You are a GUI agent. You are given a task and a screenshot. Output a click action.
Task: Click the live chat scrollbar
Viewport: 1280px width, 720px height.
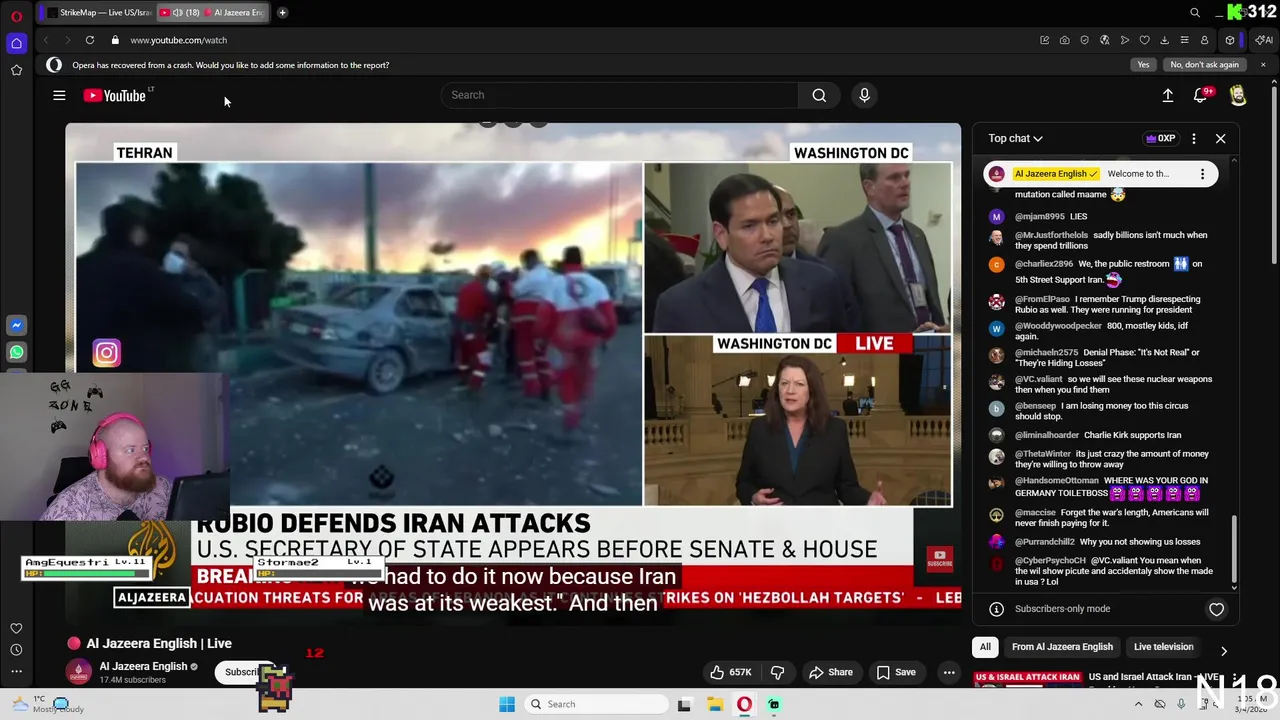click(1234, 551)
